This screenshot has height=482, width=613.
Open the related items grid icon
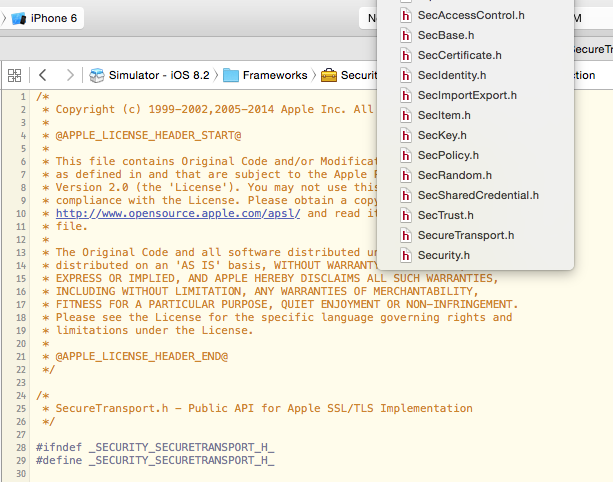14,75
